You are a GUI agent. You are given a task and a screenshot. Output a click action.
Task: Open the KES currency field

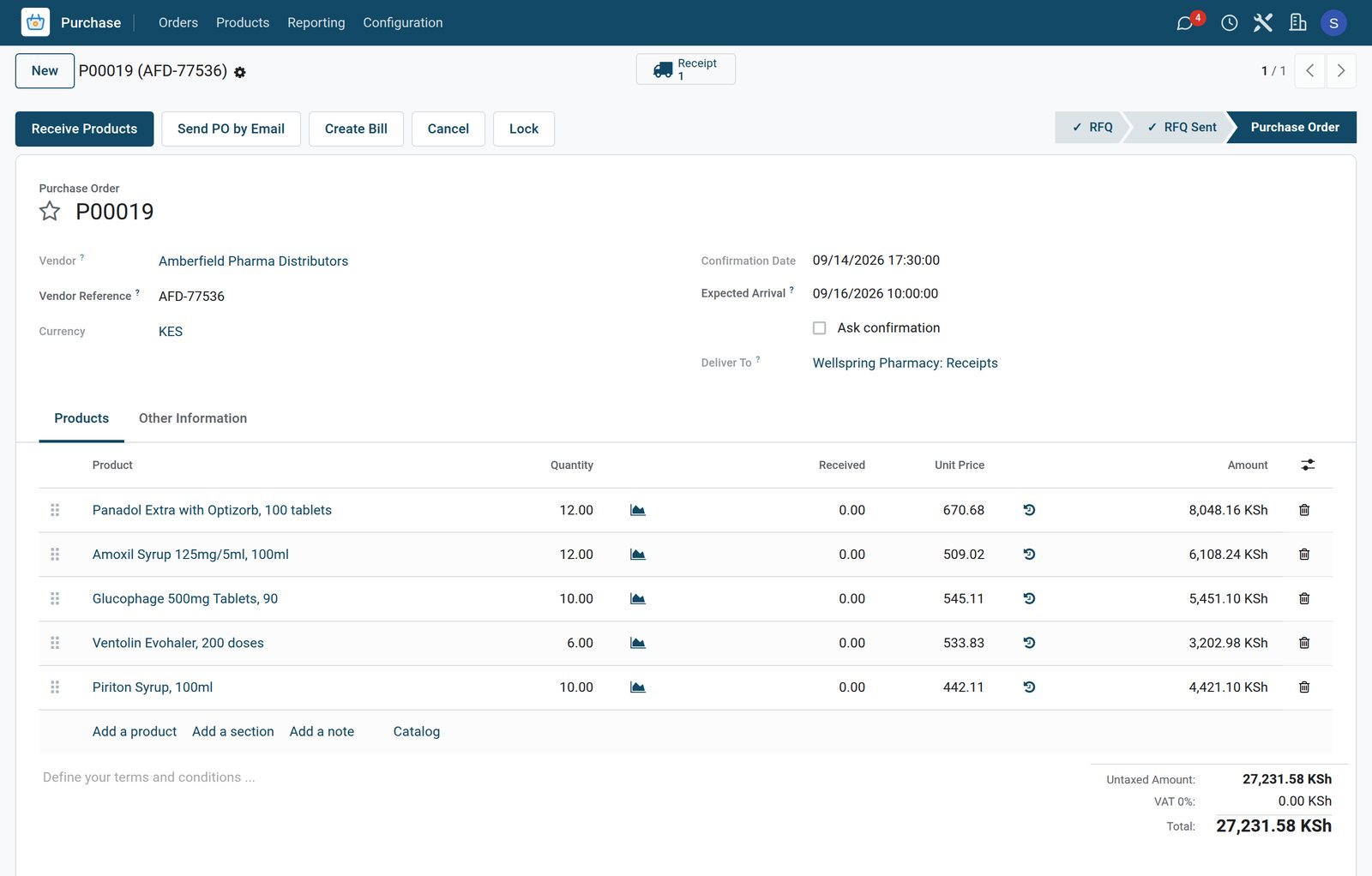coord(171,332)
